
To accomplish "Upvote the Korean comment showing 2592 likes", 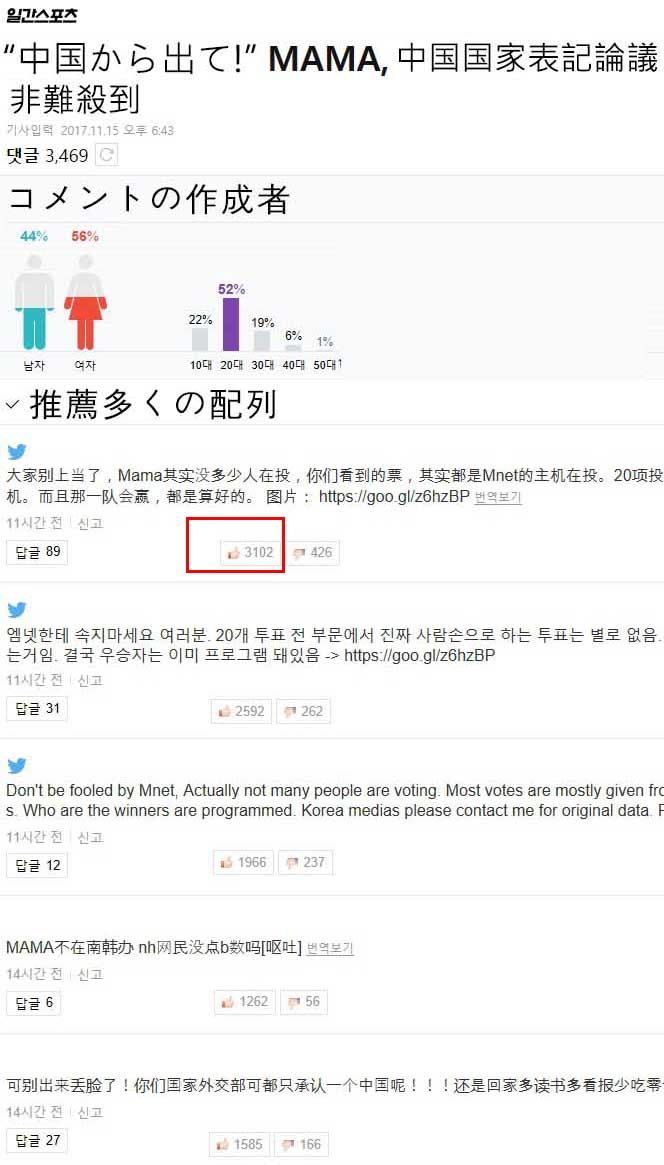I will click(241, 711).
